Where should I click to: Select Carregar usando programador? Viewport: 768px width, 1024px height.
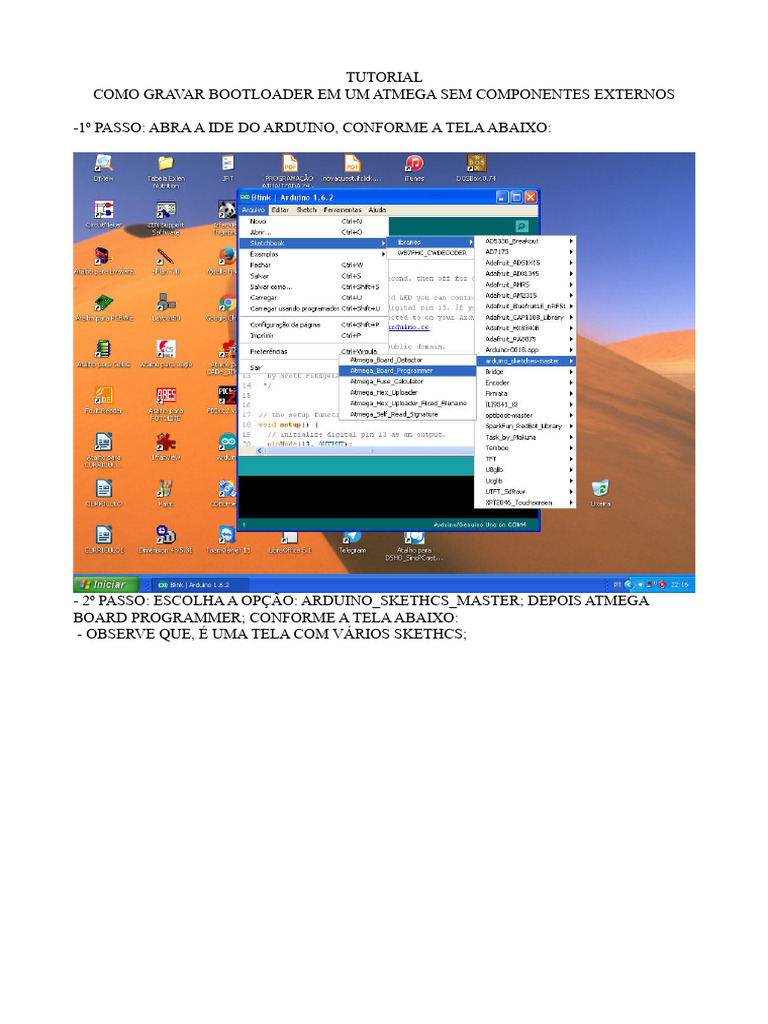(313, 308)
